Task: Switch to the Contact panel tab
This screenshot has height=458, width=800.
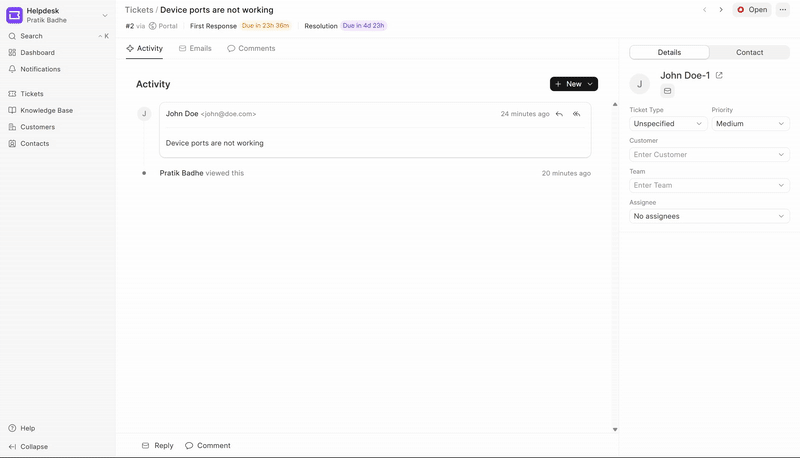Action: pos(749,52)
